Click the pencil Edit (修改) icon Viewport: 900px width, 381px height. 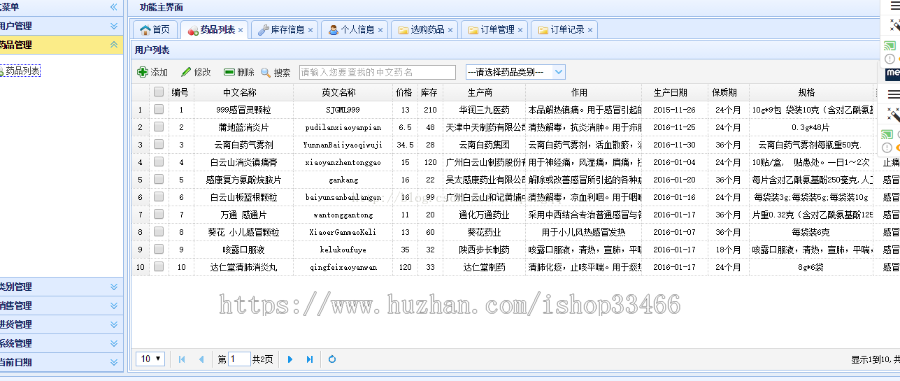pyautogui.click(x=186, y=72)
